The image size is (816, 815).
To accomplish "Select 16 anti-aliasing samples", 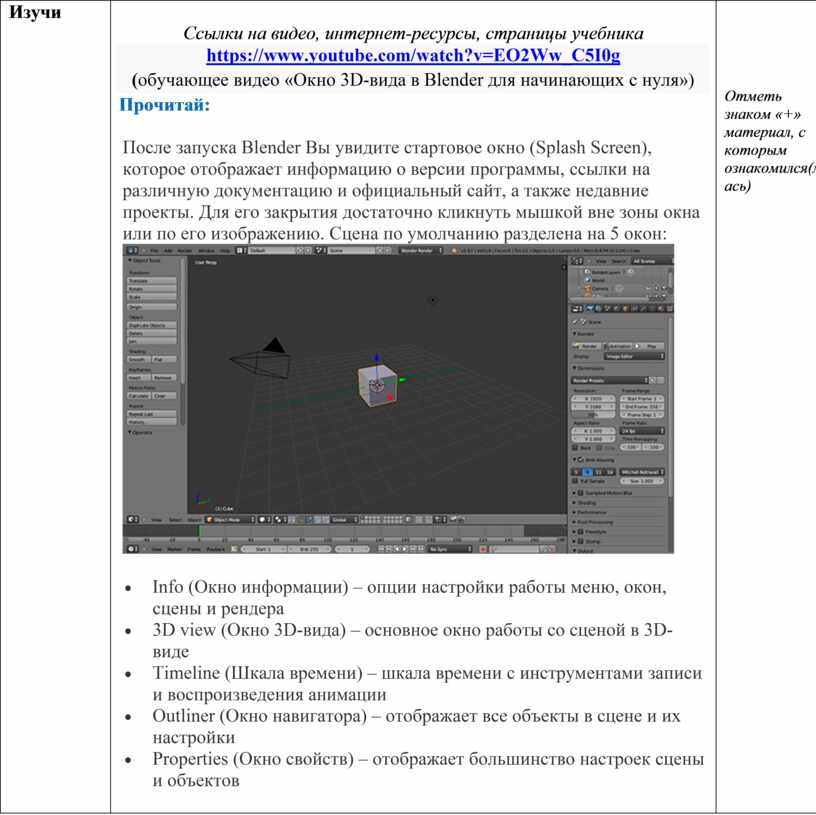I will (610, 472).
